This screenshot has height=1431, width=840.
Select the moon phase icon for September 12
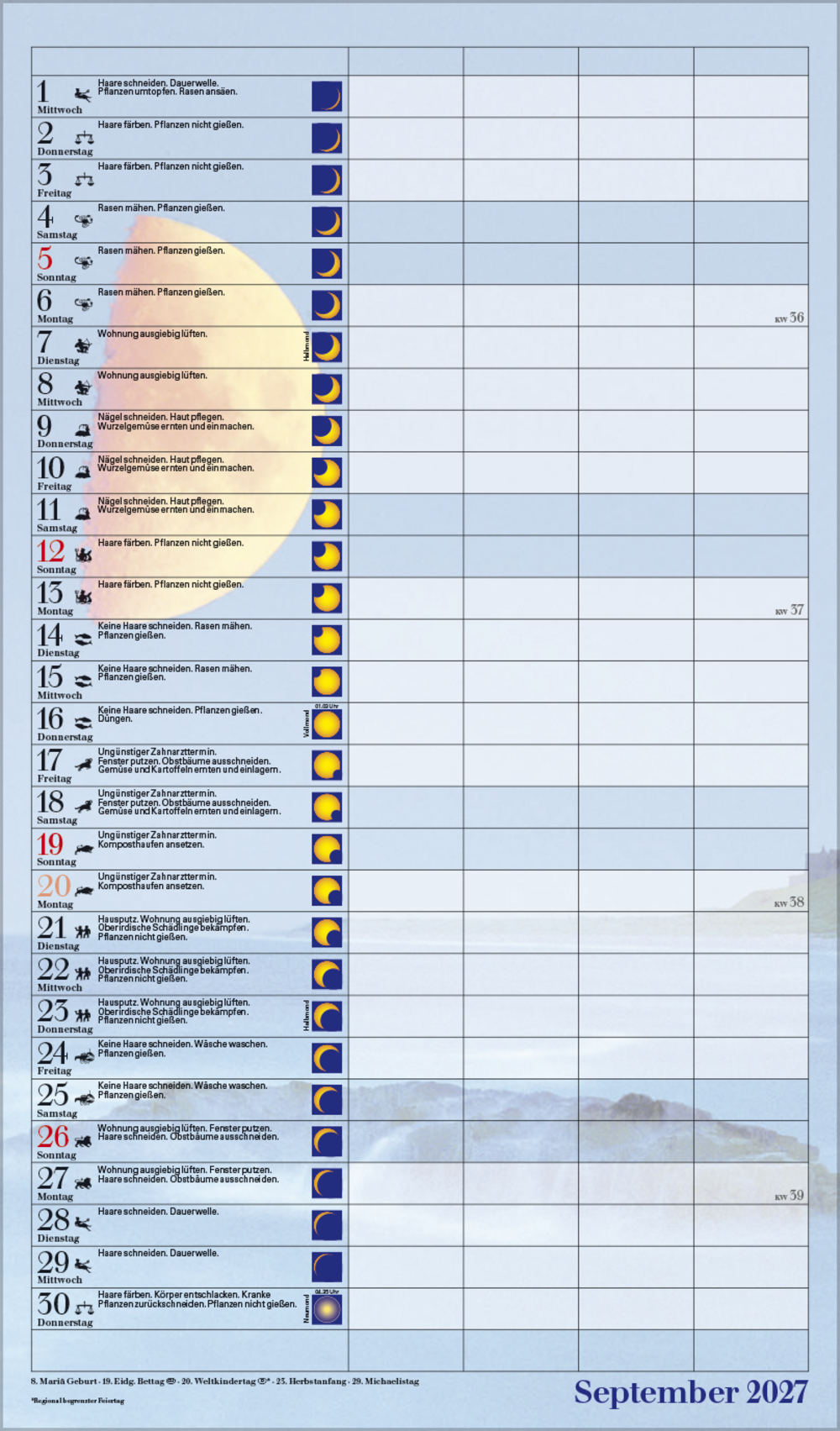pos(327,556)
